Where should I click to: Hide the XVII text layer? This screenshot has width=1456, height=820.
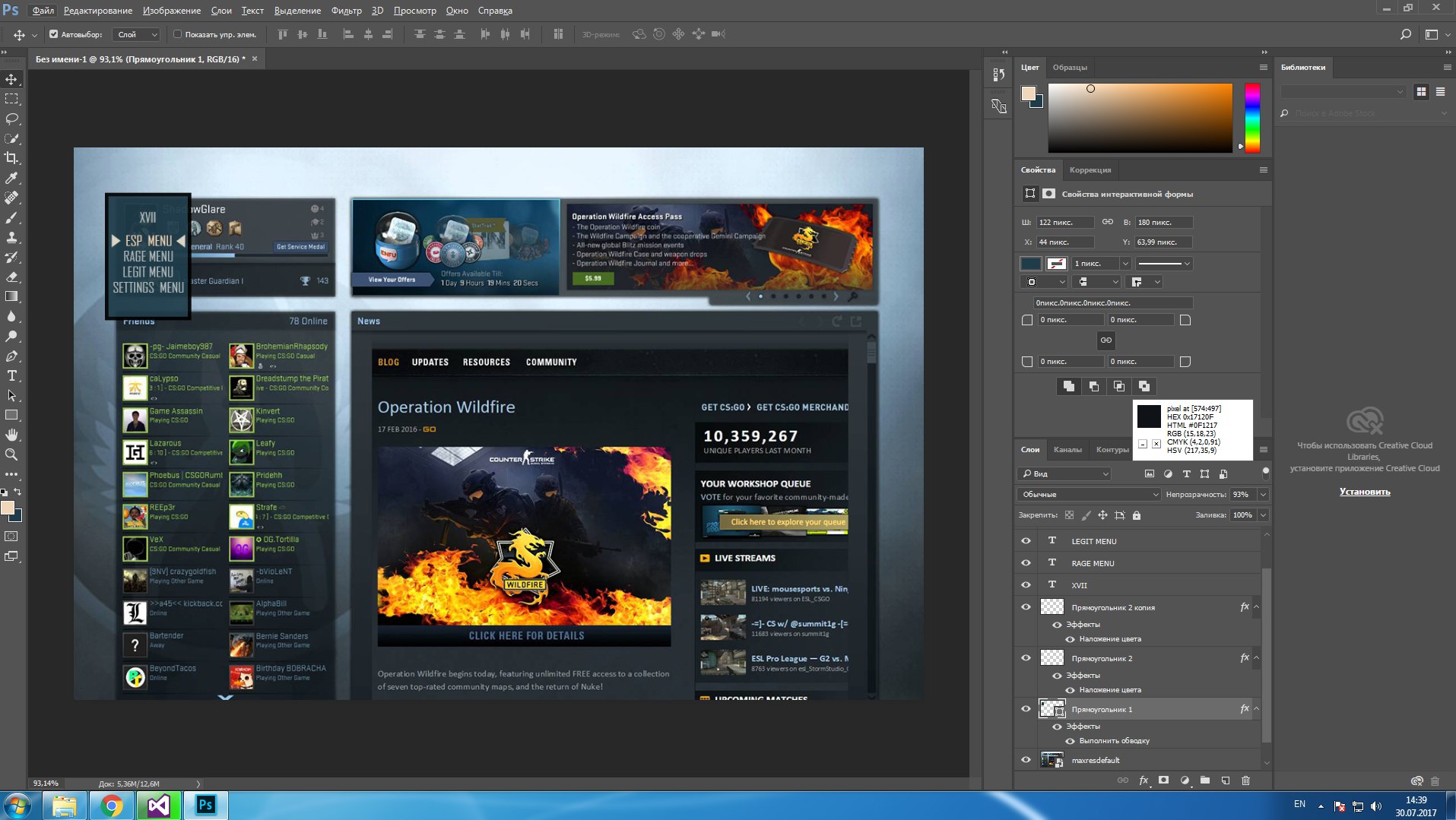tap(1026, 585)
